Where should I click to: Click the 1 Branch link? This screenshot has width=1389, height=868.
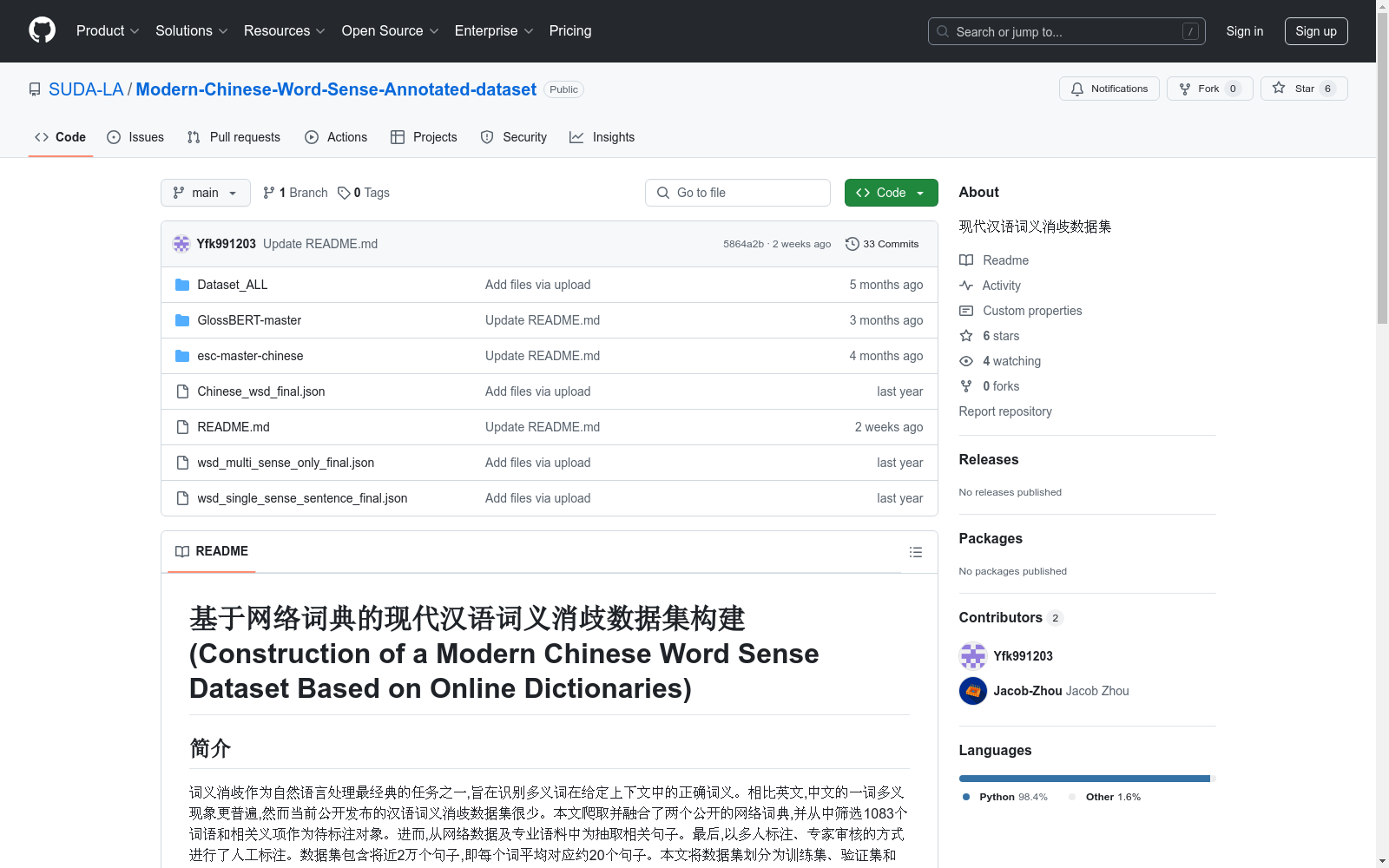coord(295,193)
